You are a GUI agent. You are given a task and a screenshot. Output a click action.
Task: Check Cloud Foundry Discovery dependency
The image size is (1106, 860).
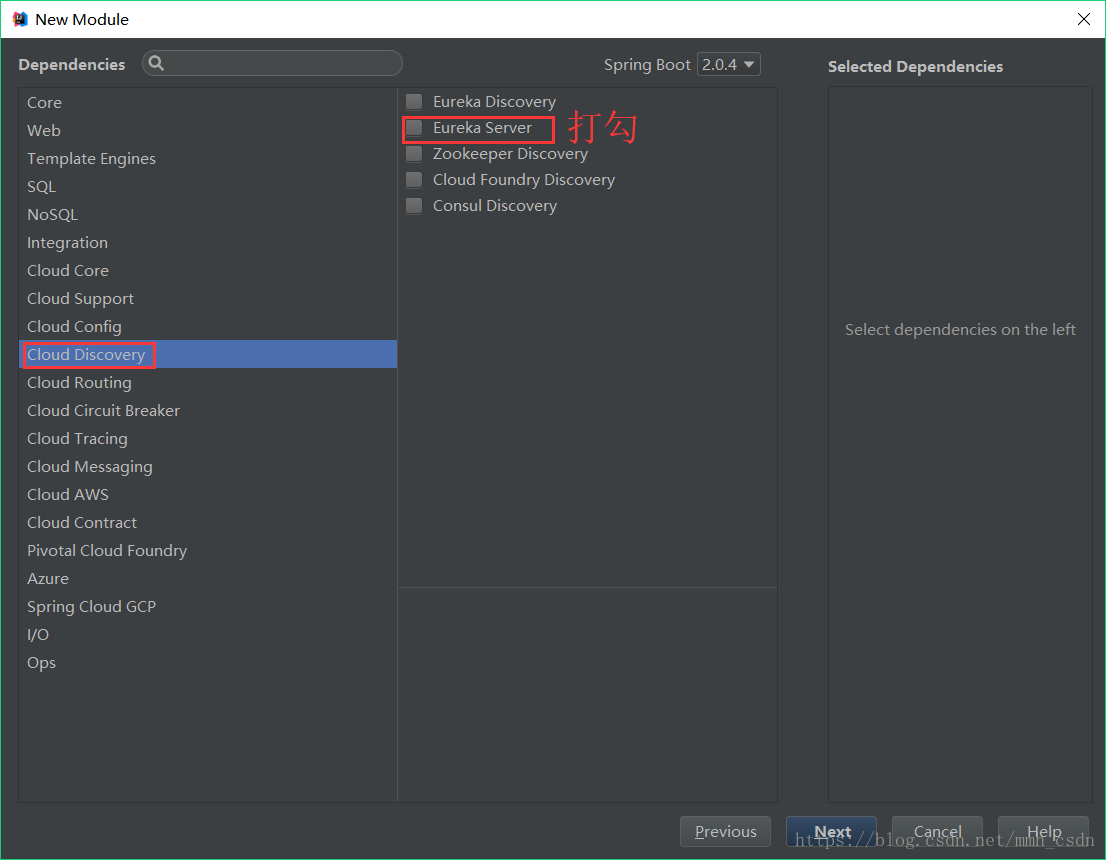[414, 180]
